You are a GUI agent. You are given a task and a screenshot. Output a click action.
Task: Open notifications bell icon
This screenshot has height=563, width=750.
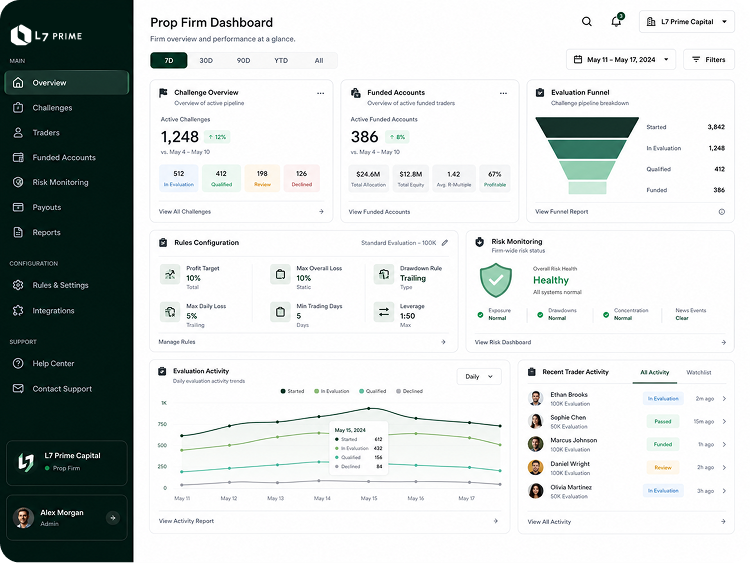pos(617,21)
